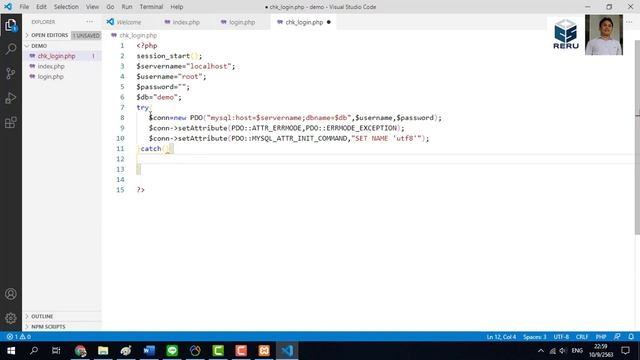Change CRLF end of line sequence
Image resolution: width=640 pixels, height=360 pixels.
click(582, 337)
